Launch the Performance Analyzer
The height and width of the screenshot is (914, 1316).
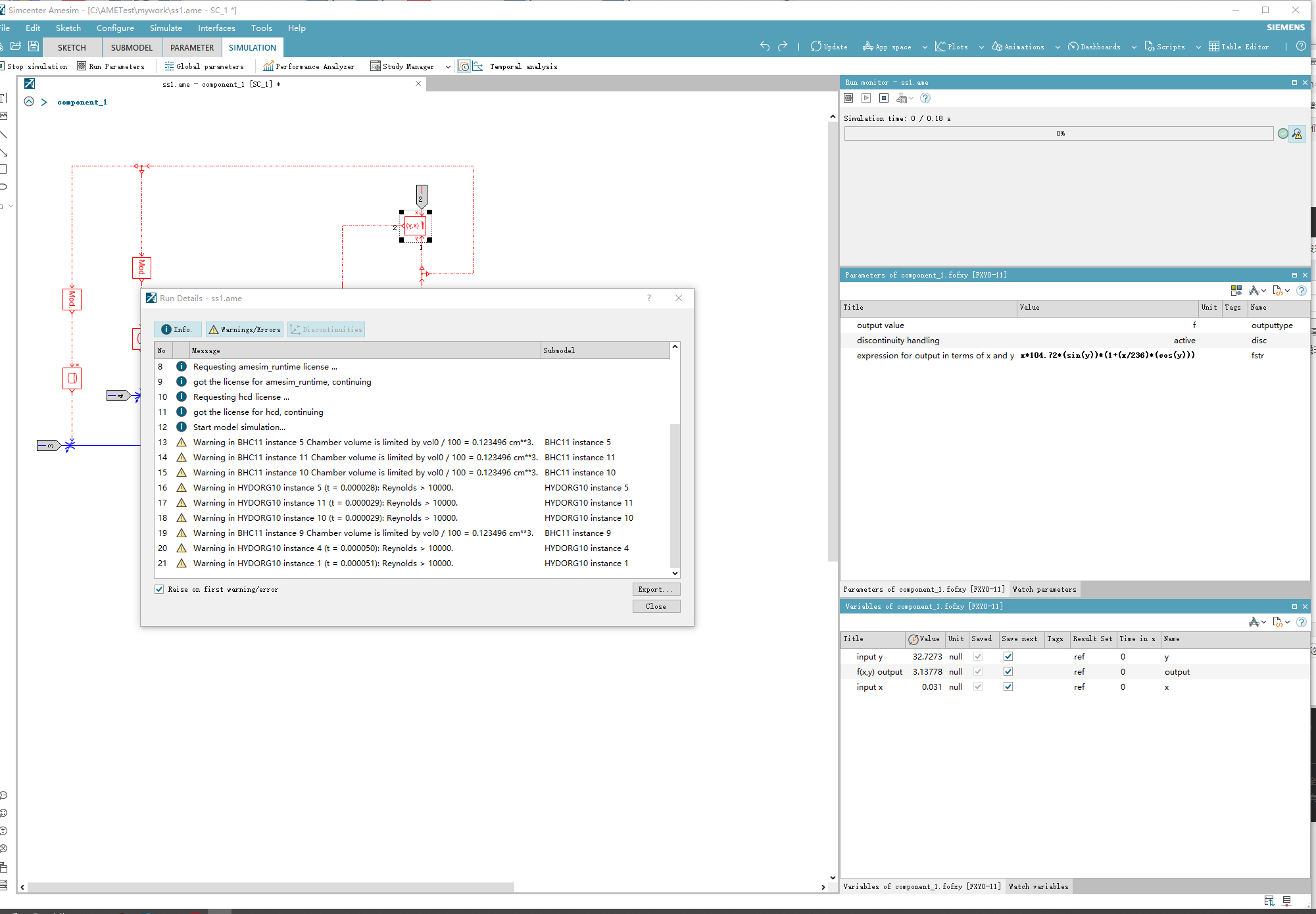(308, 66)
